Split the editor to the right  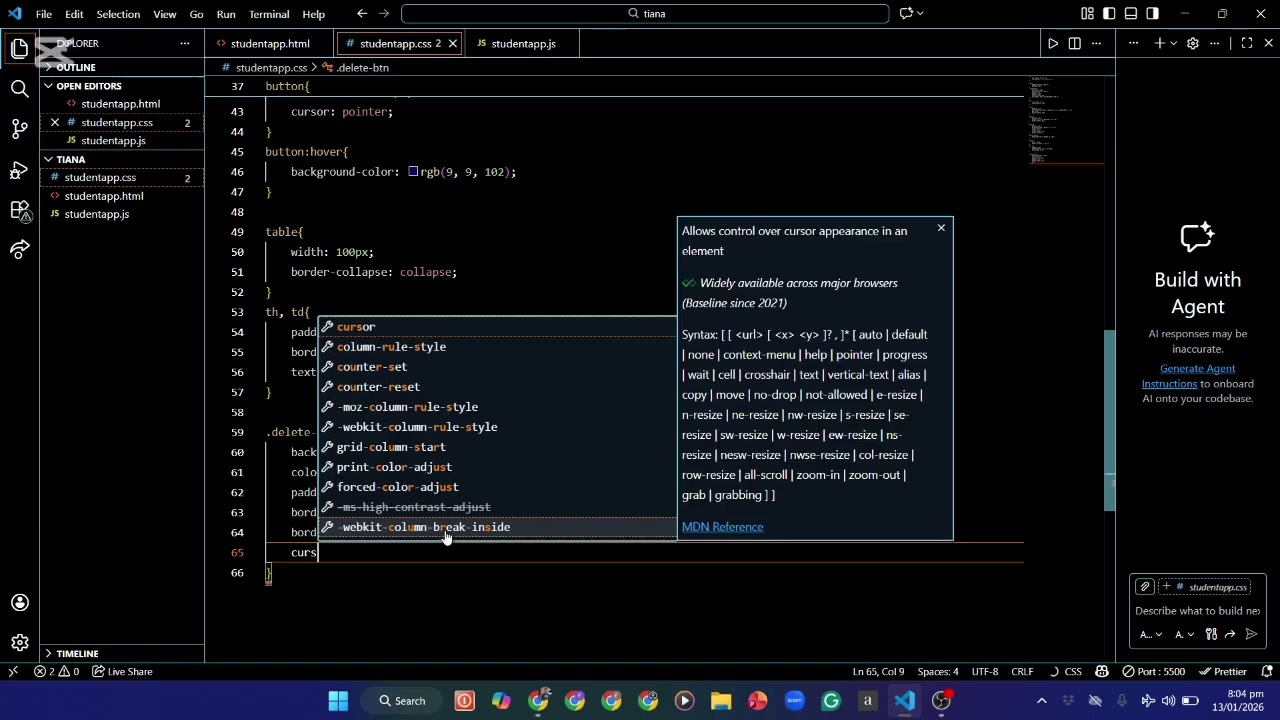coord(1075,43)
